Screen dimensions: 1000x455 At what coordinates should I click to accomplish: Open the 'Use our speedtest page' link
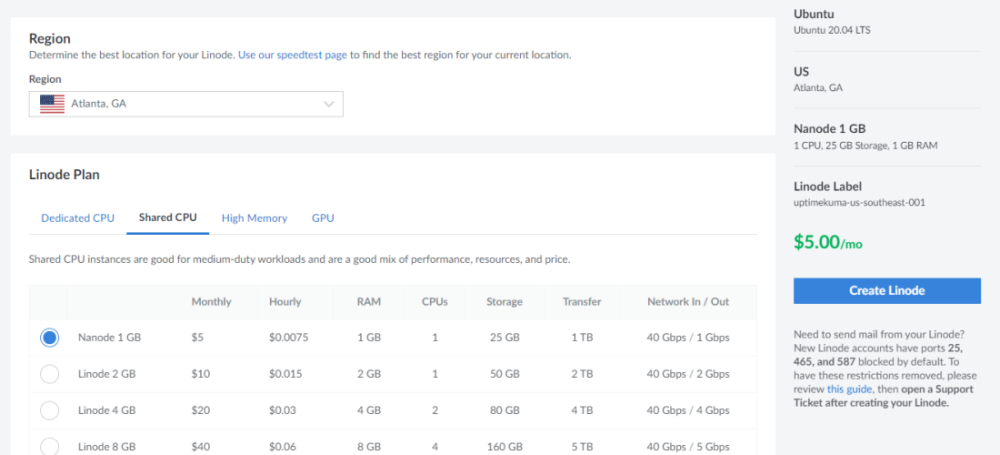point(292,55)
